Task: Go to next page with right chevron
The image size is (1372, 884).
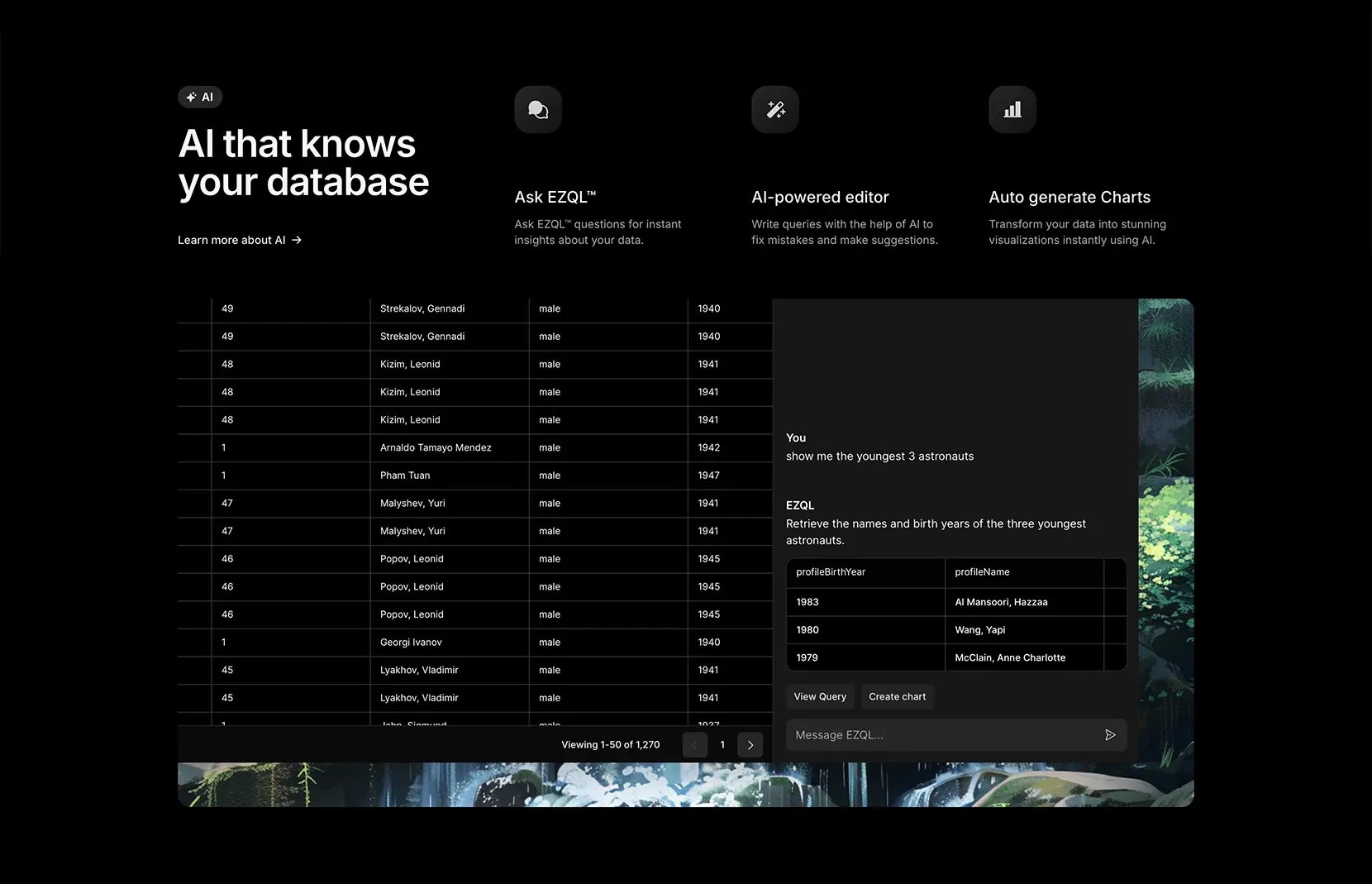Action: click(750, 745)
